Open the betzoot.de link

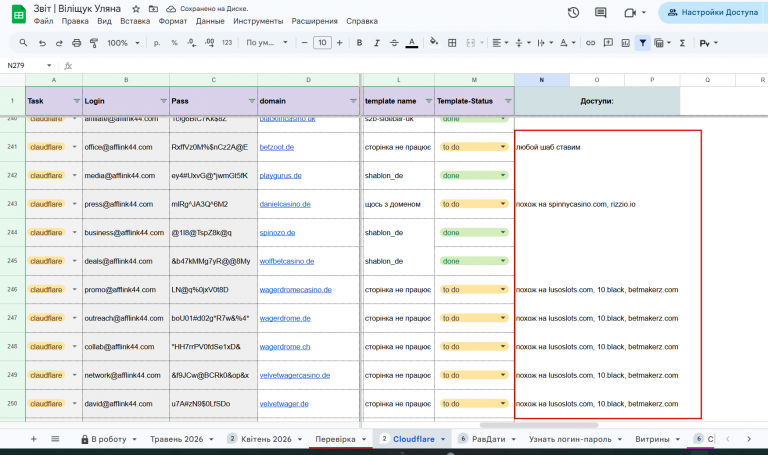point(277,147)
